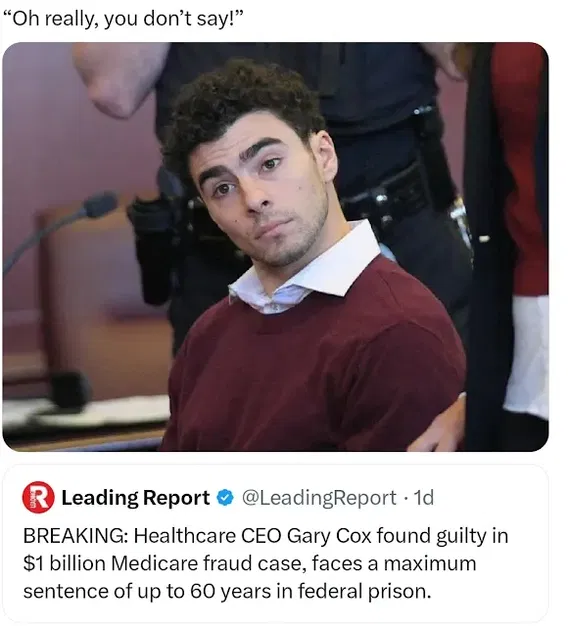
Task: Click "60 years" in the quoted tweet
Action: pyautogui.click(x=230, y=591)
